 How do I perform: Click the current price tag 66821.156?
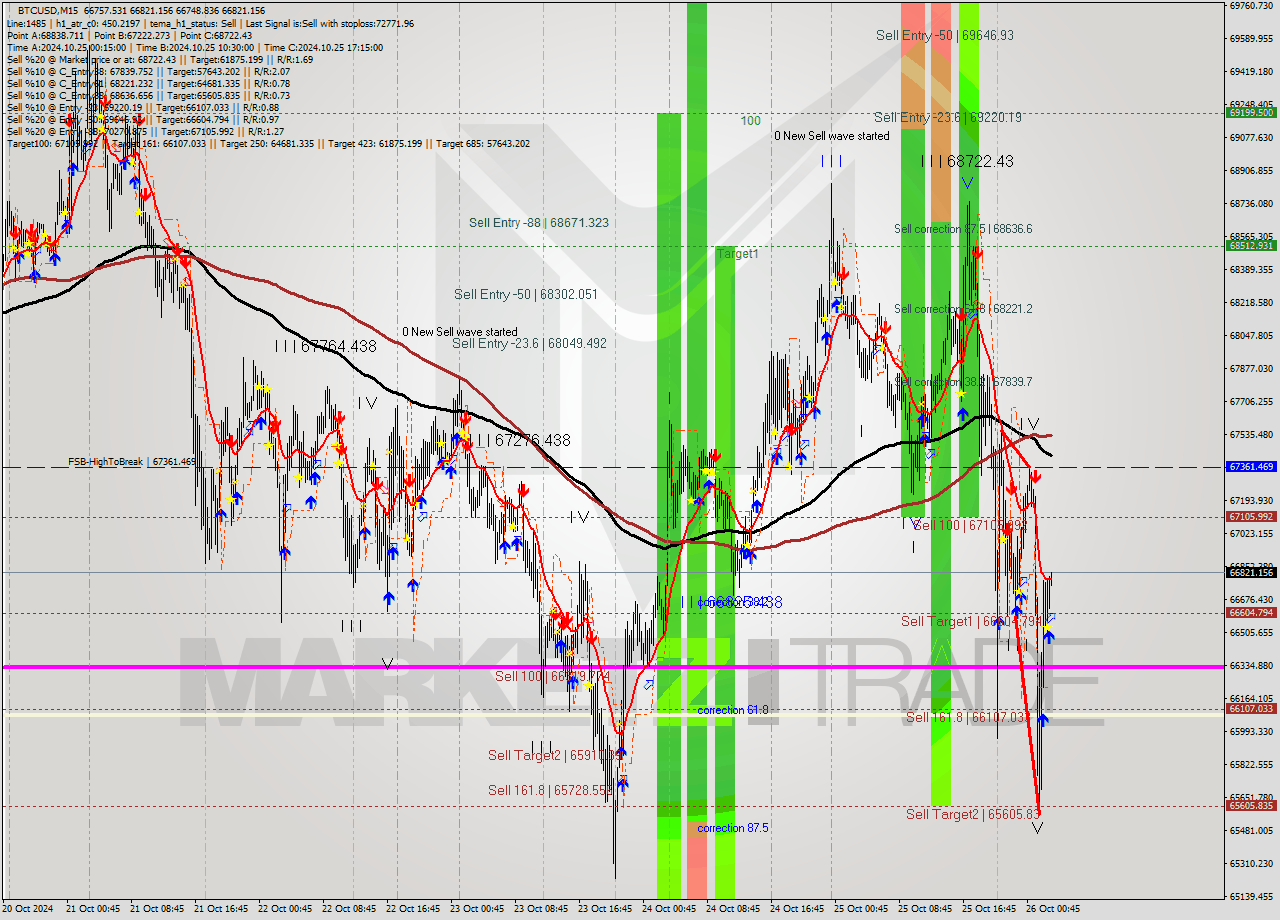click(x=1250, y=572)
